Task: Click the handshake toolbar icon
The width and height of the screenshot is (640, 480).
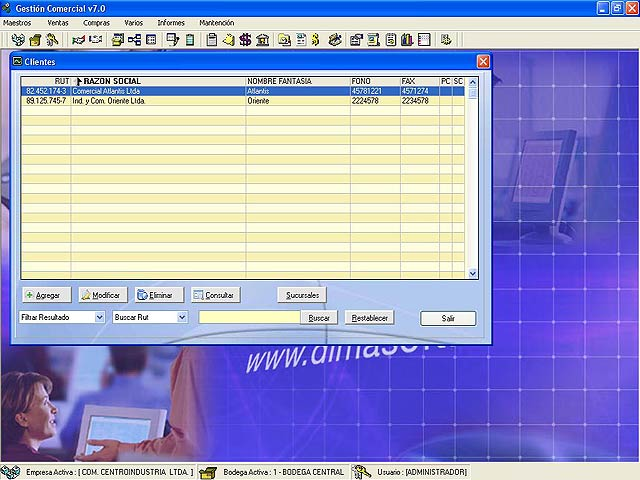Action: (77, 40)
